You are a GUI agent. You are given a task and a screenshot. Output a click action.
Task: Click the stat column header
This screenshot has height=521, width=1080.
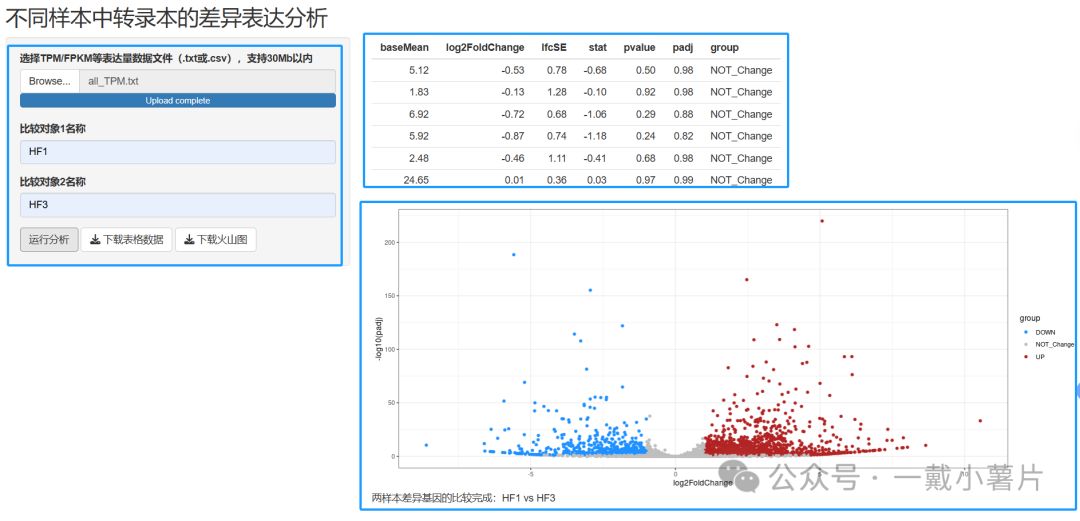point(597,48)
